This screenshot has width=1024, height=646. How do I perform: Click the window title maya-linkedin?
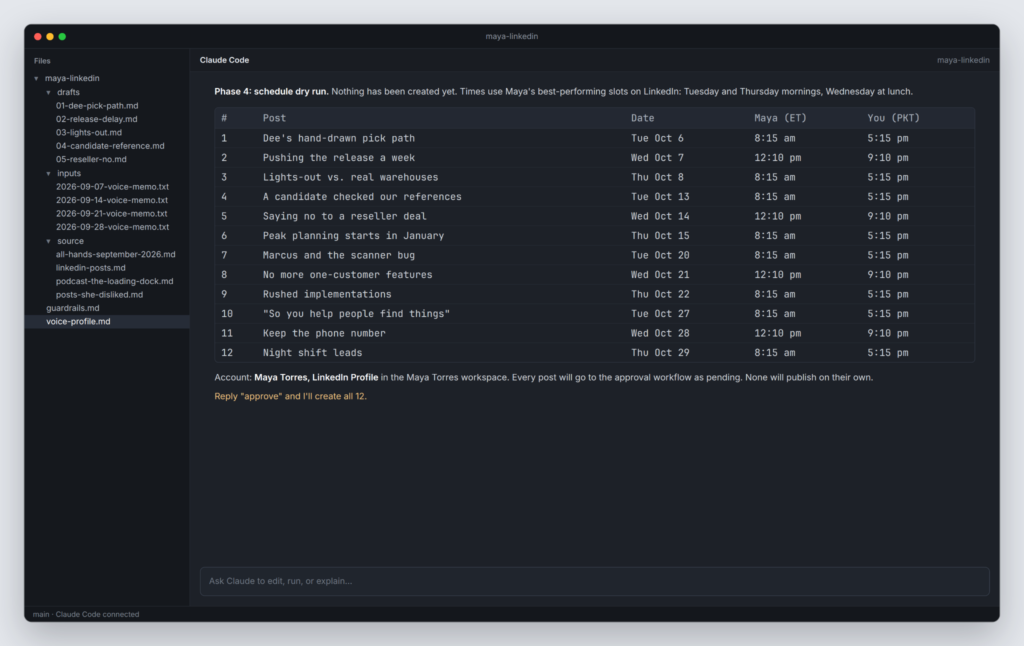pos(511,37)
